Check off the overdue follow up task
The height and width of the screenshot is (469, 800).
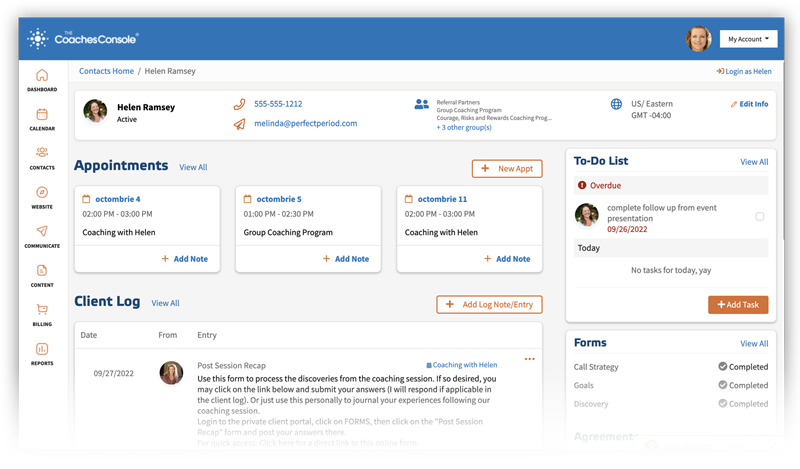pos(760,216)
